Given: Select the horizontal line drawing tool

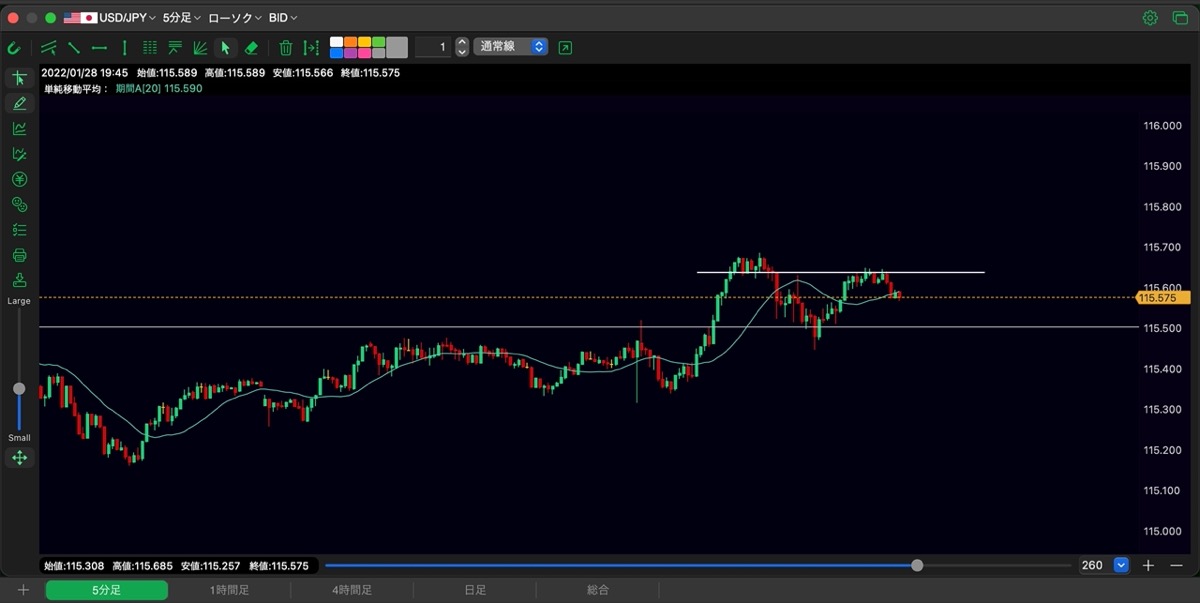Looking at the screenshot, I should click(99, 47).
